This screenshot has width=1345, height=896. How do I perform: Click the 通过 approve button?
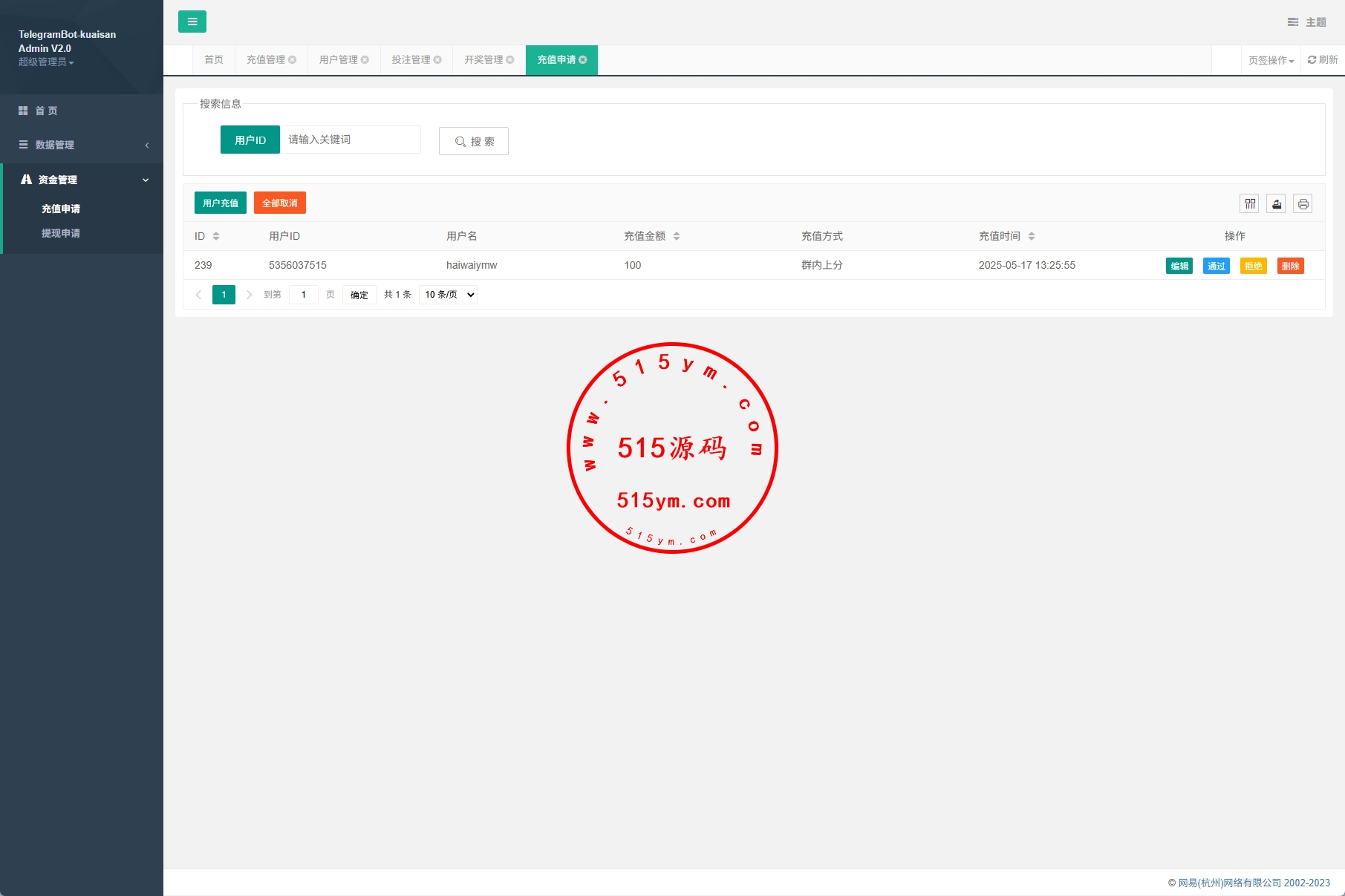click(1216, 266)
